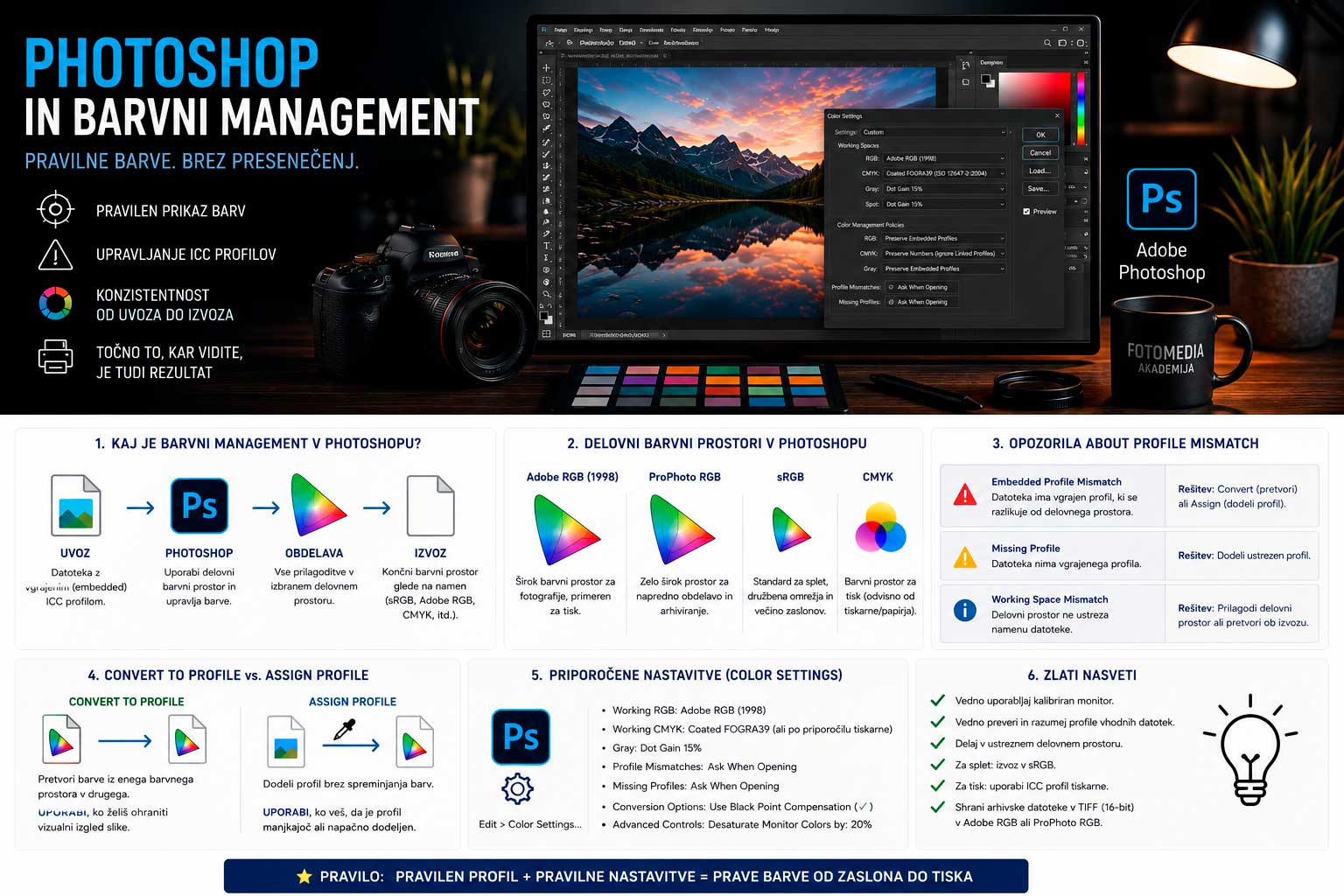Click the Ps icon above PHOTOSHOP label
This screenshot has height=896, width=1344.
[x=199, y=506]
